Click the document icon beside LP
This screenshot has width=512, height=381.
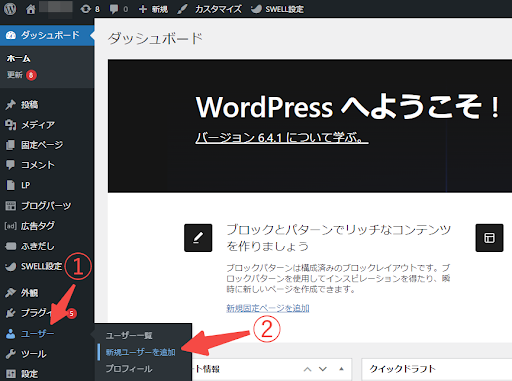(11, 185)
